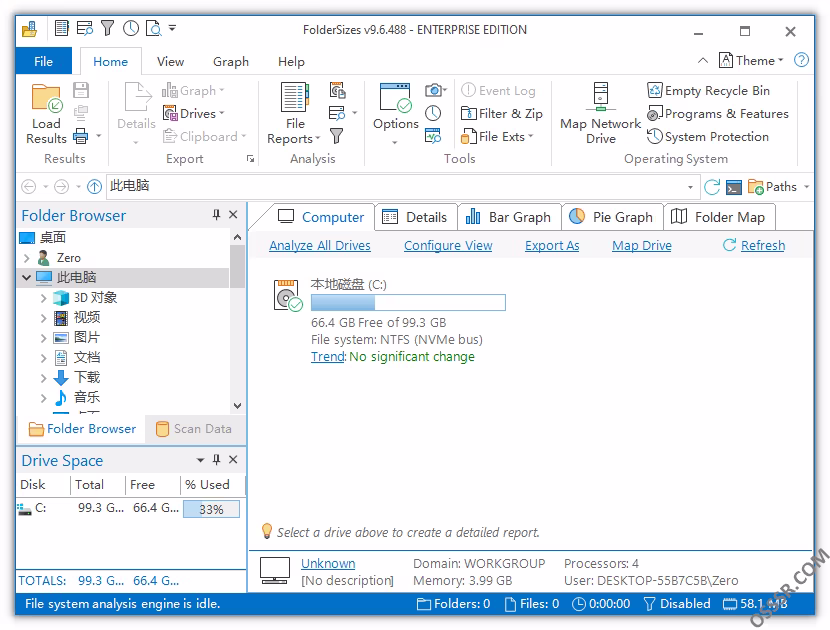This screenshot has width=830, height=630.
Task: Switch to the Graph ribbon tab
Action: tap(231, 61)
